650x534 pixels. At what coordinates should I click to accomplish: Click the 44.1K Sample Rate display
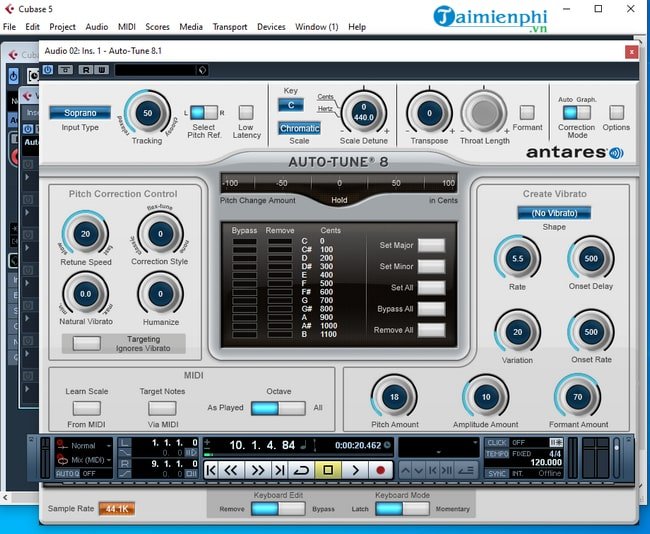(116, 508)
